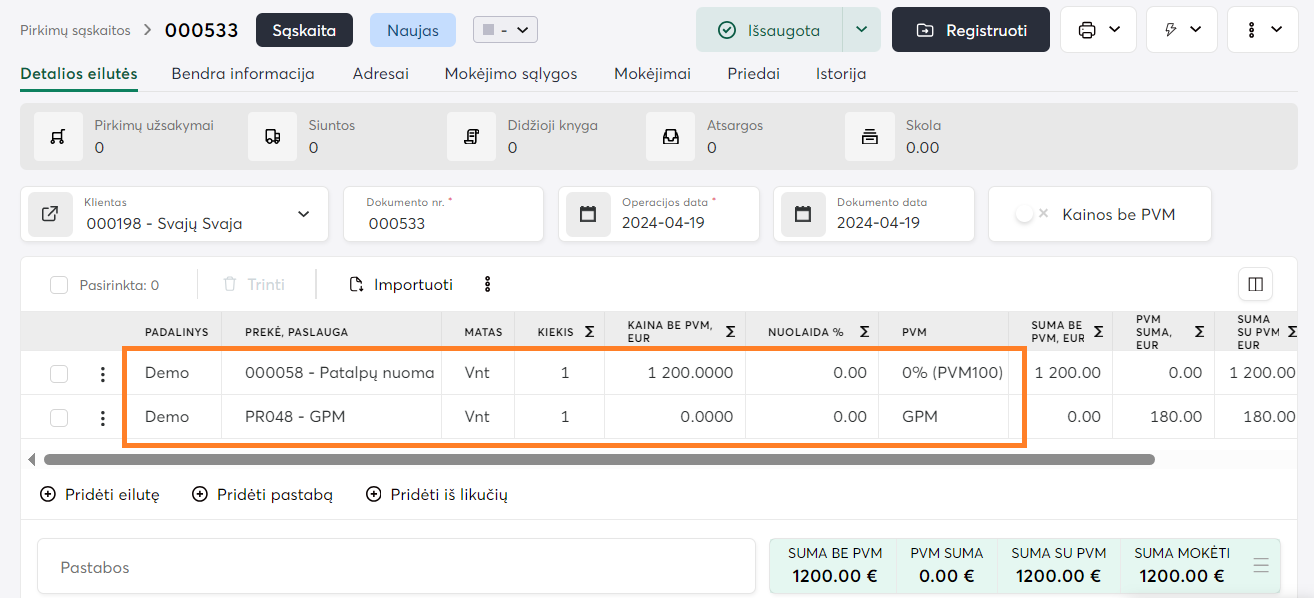Check the Patalpų nuoma row checkbox

(59, 374)
